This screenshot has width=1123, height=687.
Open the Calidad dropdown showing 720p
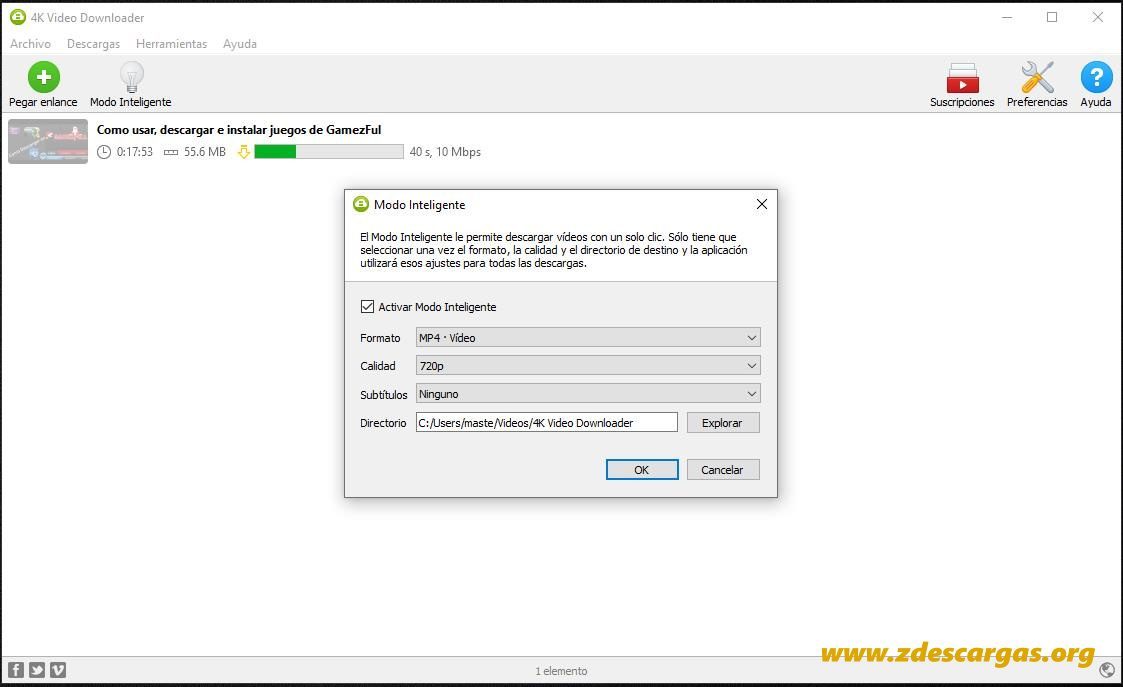(587, 365)
